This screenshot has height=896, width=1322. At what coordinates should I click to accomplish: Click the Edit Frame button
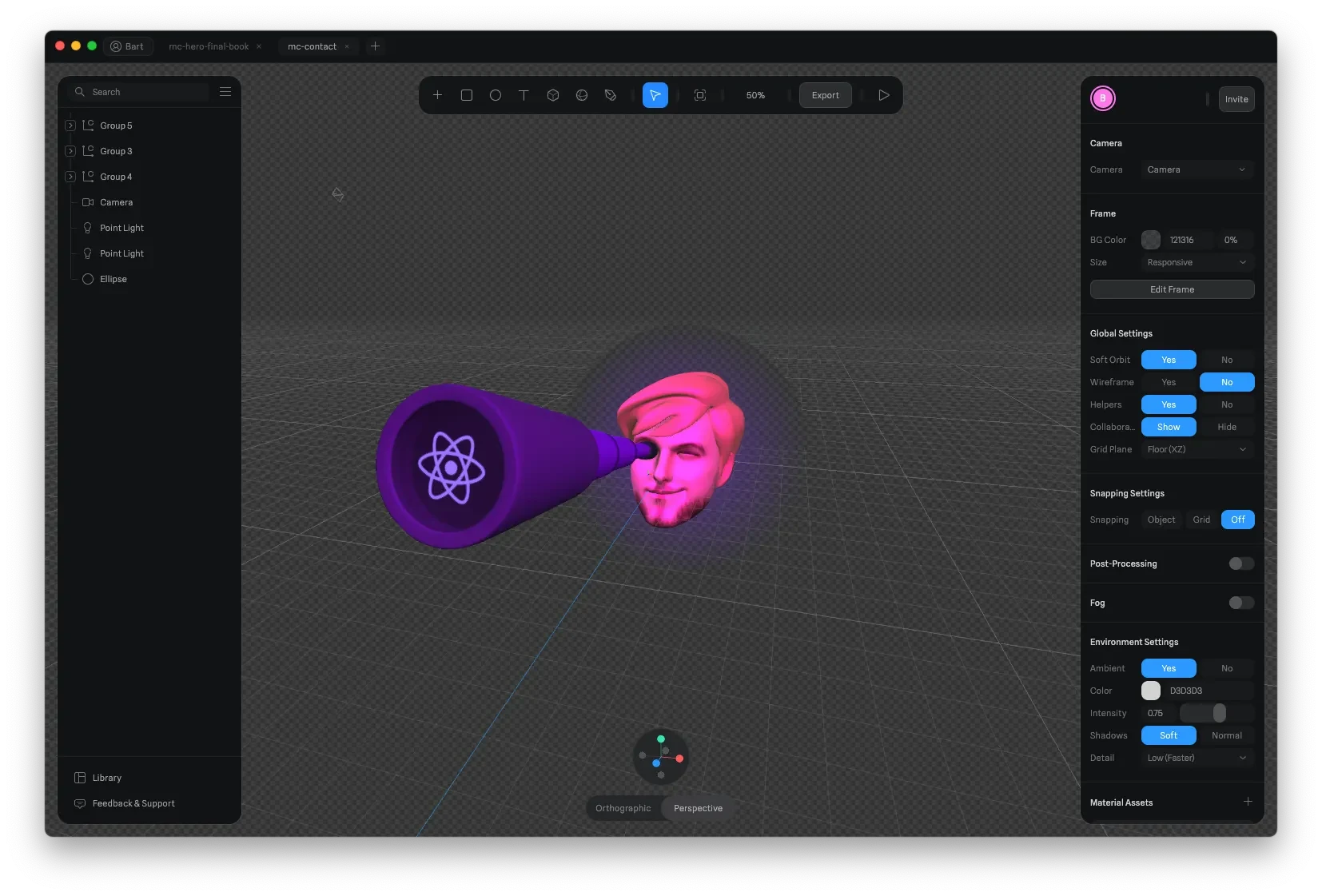1172,289
